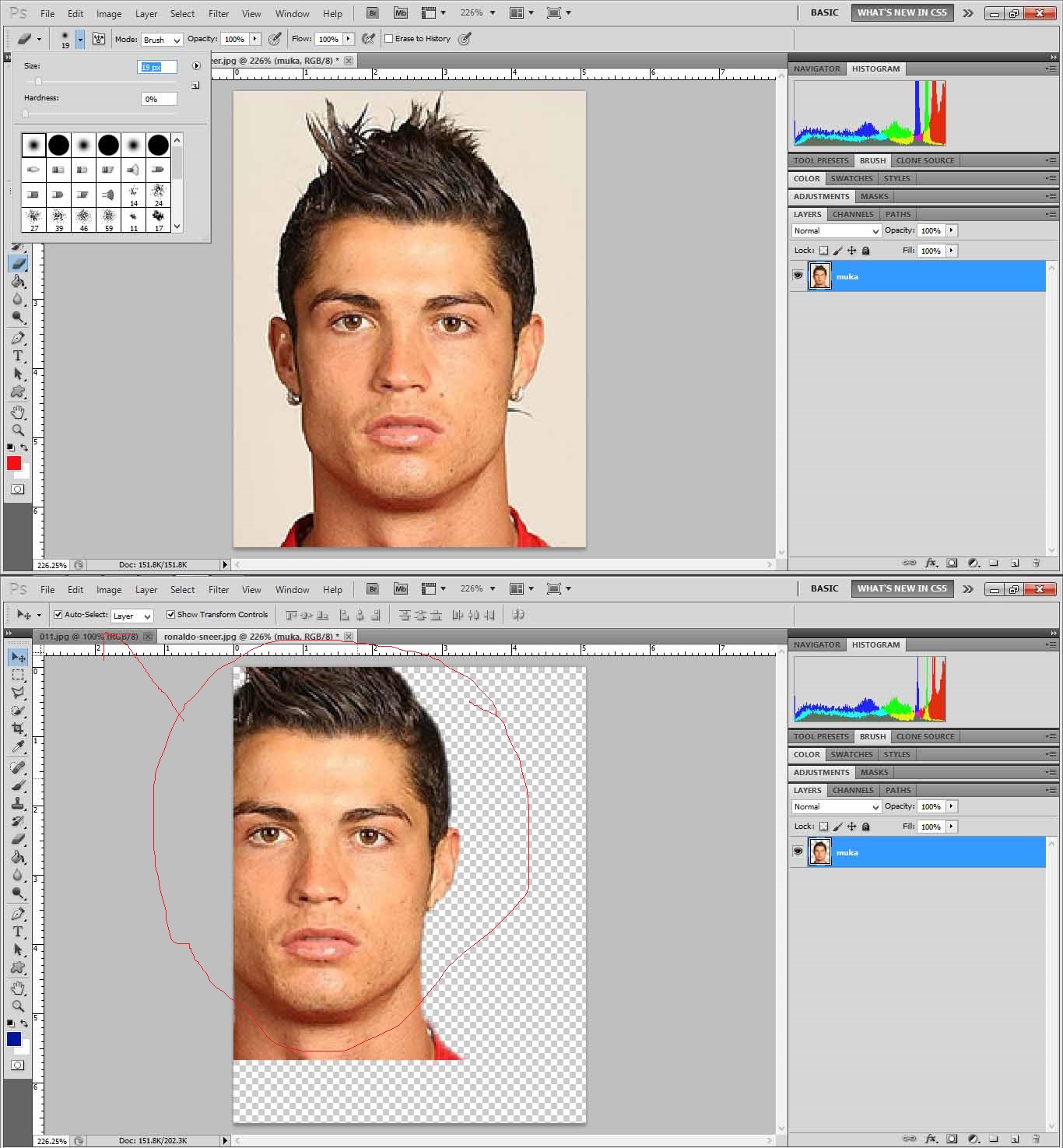Select the Type tool in upper window

(18, 356)
